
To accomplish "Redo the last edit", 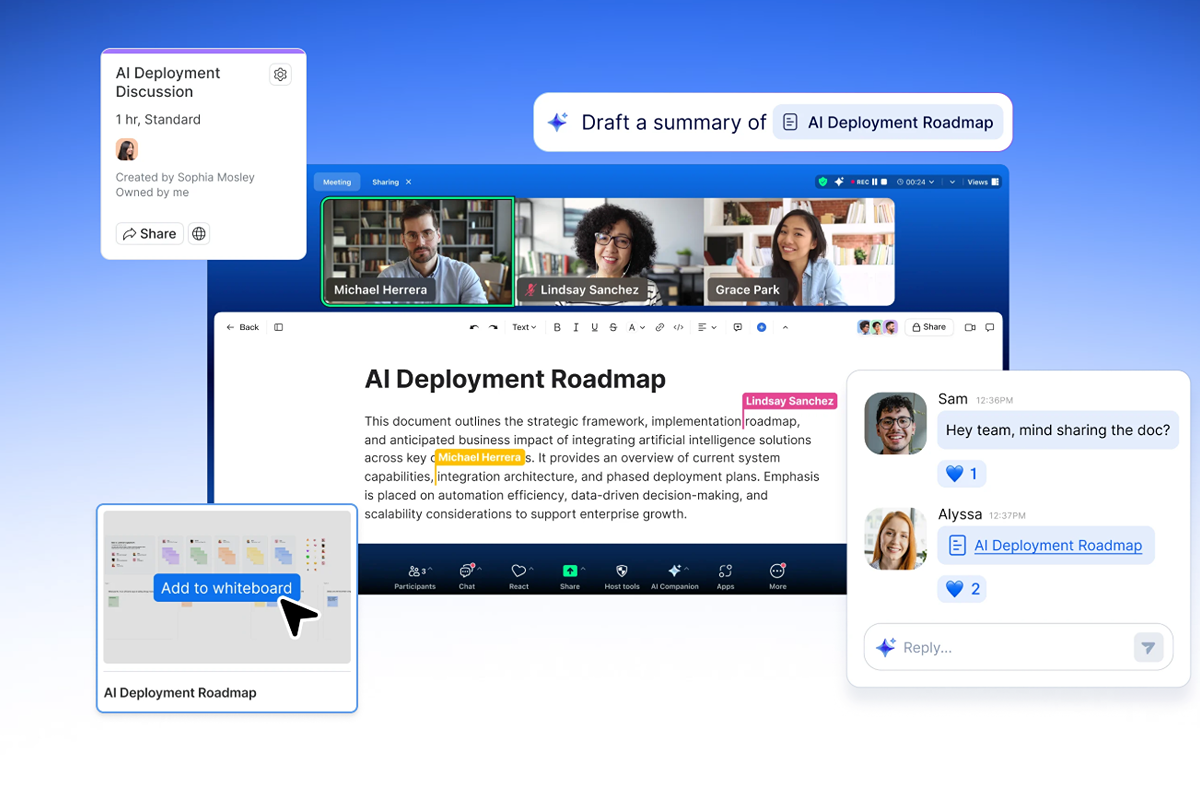I will click(492, 327).
